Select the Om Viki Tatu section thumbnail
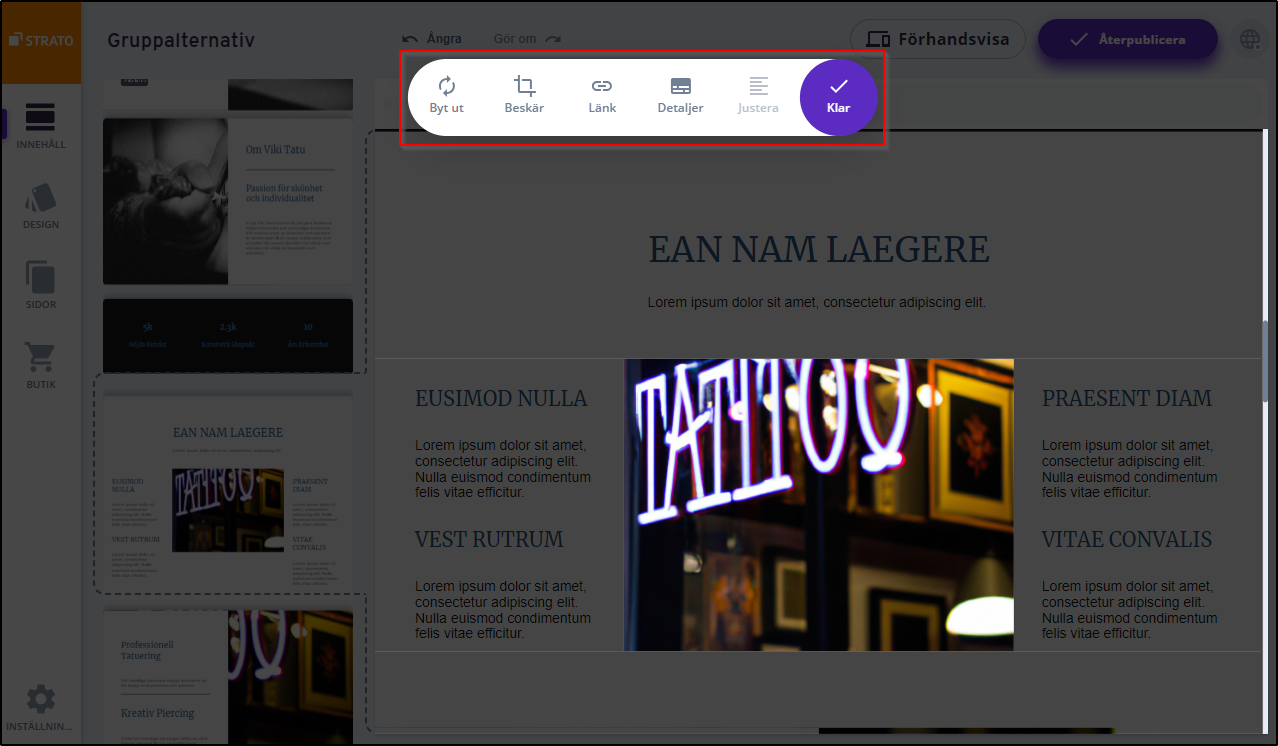1278x746 pixels. (x=228, y=202)
